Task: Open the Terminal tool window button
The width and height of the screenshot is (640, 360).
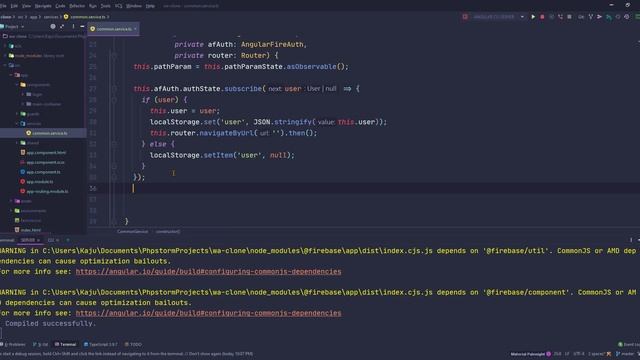Action: click(x=65, y=344)
